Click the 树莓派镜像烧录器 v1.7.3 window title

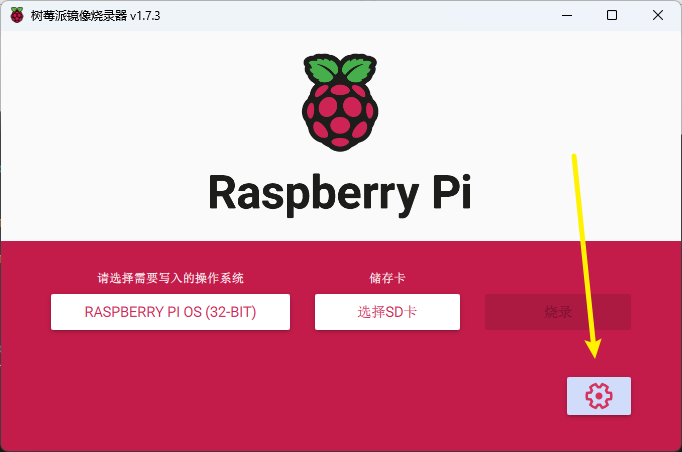click(95, 16)
